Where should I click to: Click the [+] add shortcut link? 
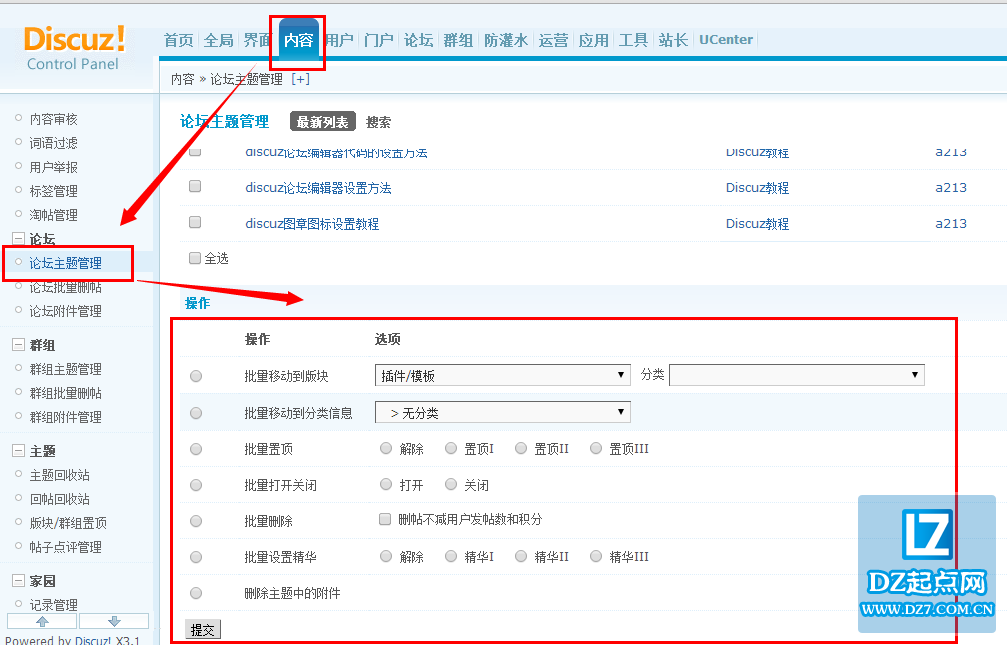[x=301, y=79]
